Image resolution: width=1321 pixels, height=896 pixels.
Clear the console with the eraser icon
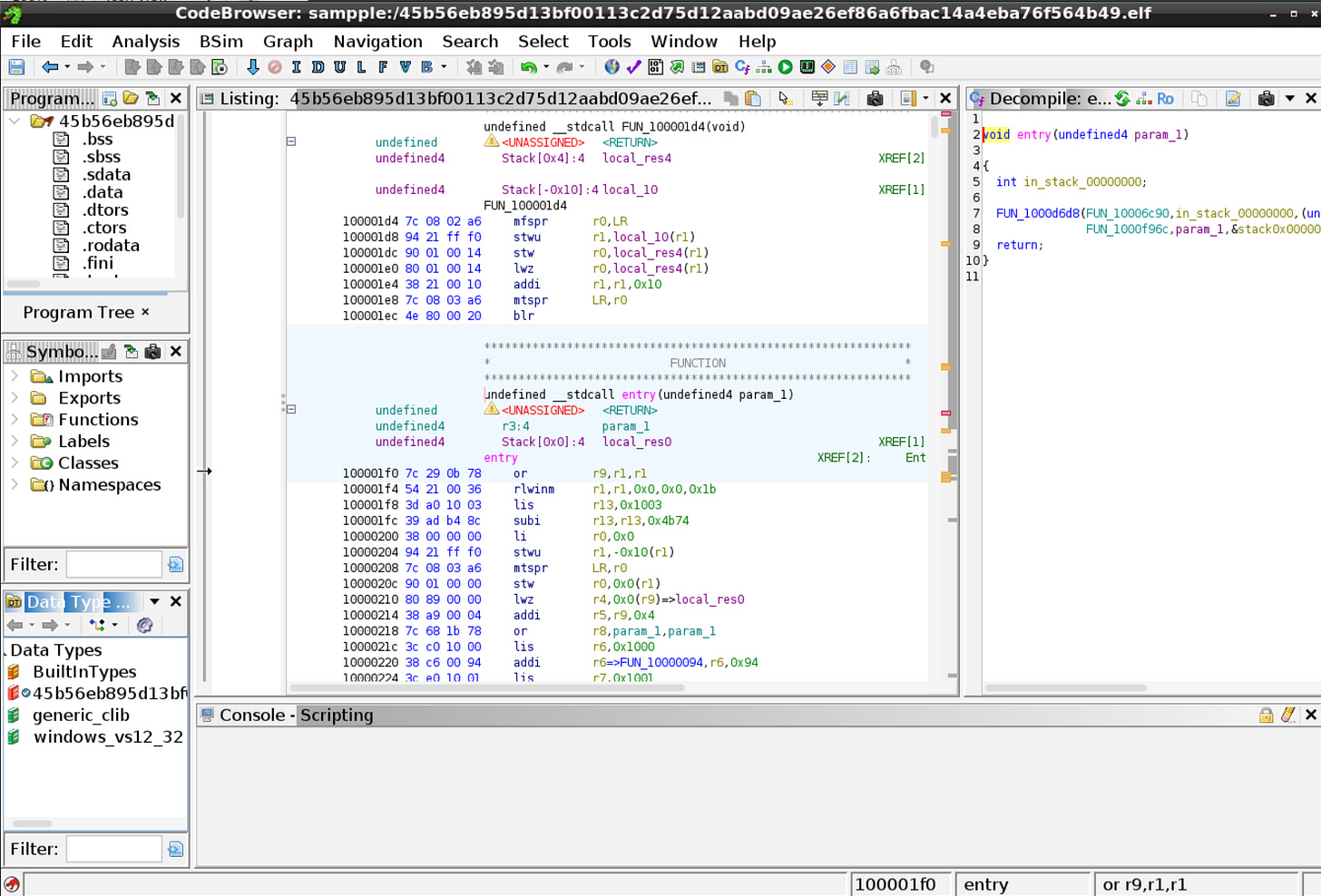[x=1289, y=716]
